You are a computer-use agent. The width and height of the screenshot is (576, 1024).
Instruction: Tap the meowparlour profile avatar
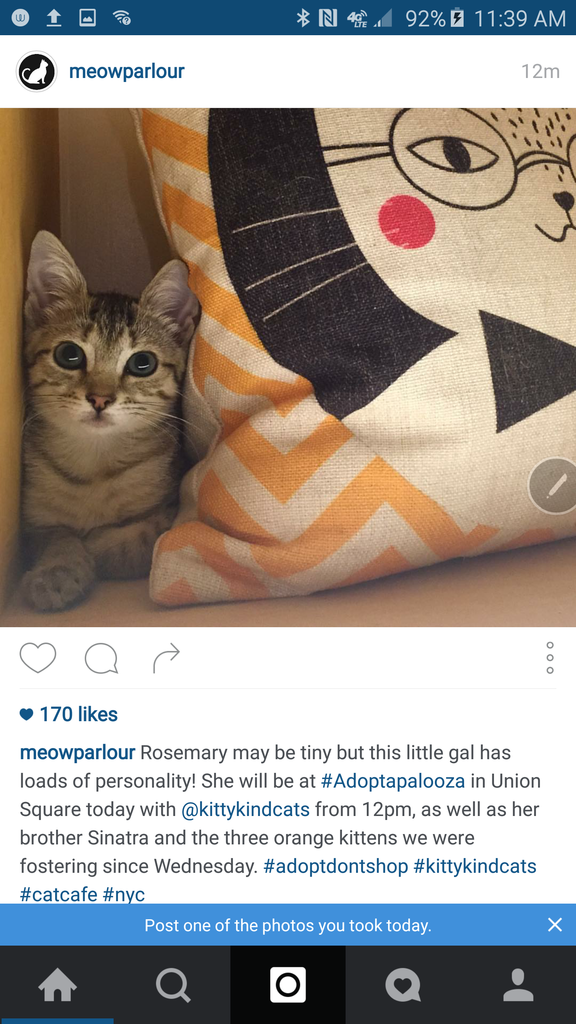[x=37, y=71]
